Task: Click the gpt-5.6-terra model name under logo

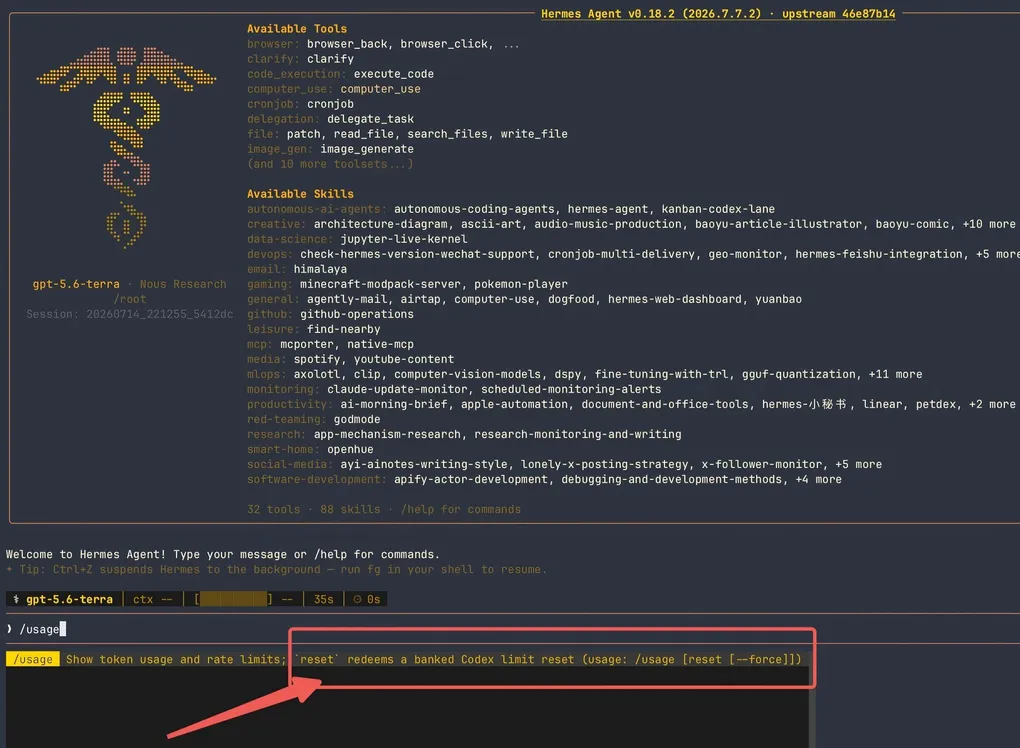Action: tap(76, 284)
